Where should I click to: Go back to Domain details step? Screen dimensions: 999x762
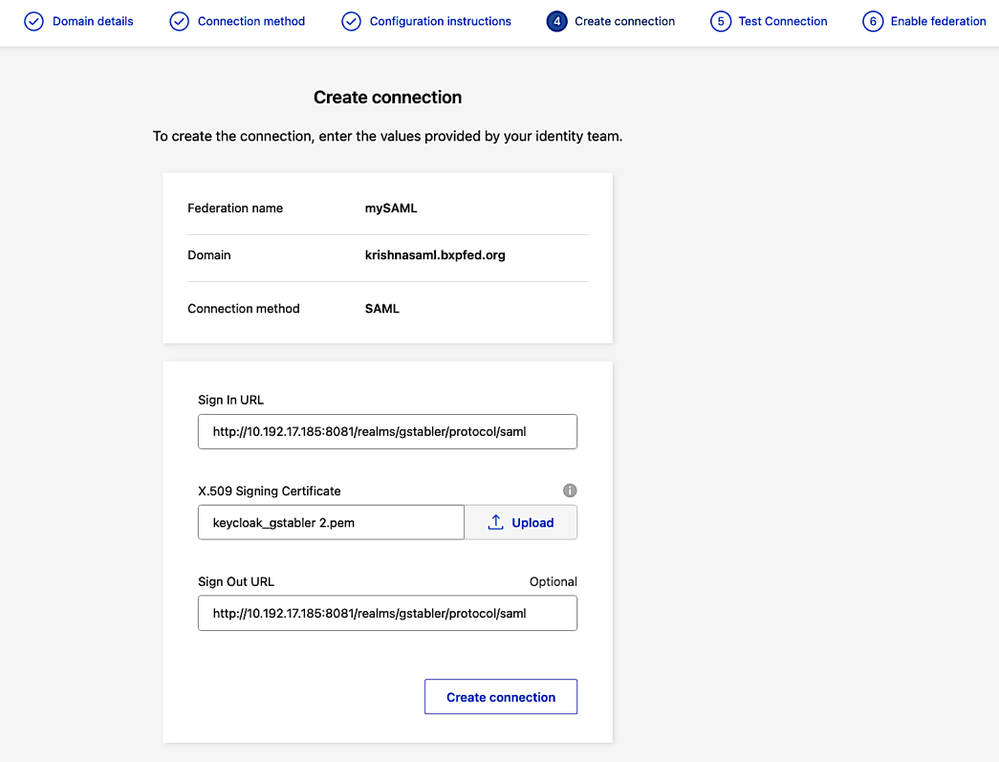92,21
